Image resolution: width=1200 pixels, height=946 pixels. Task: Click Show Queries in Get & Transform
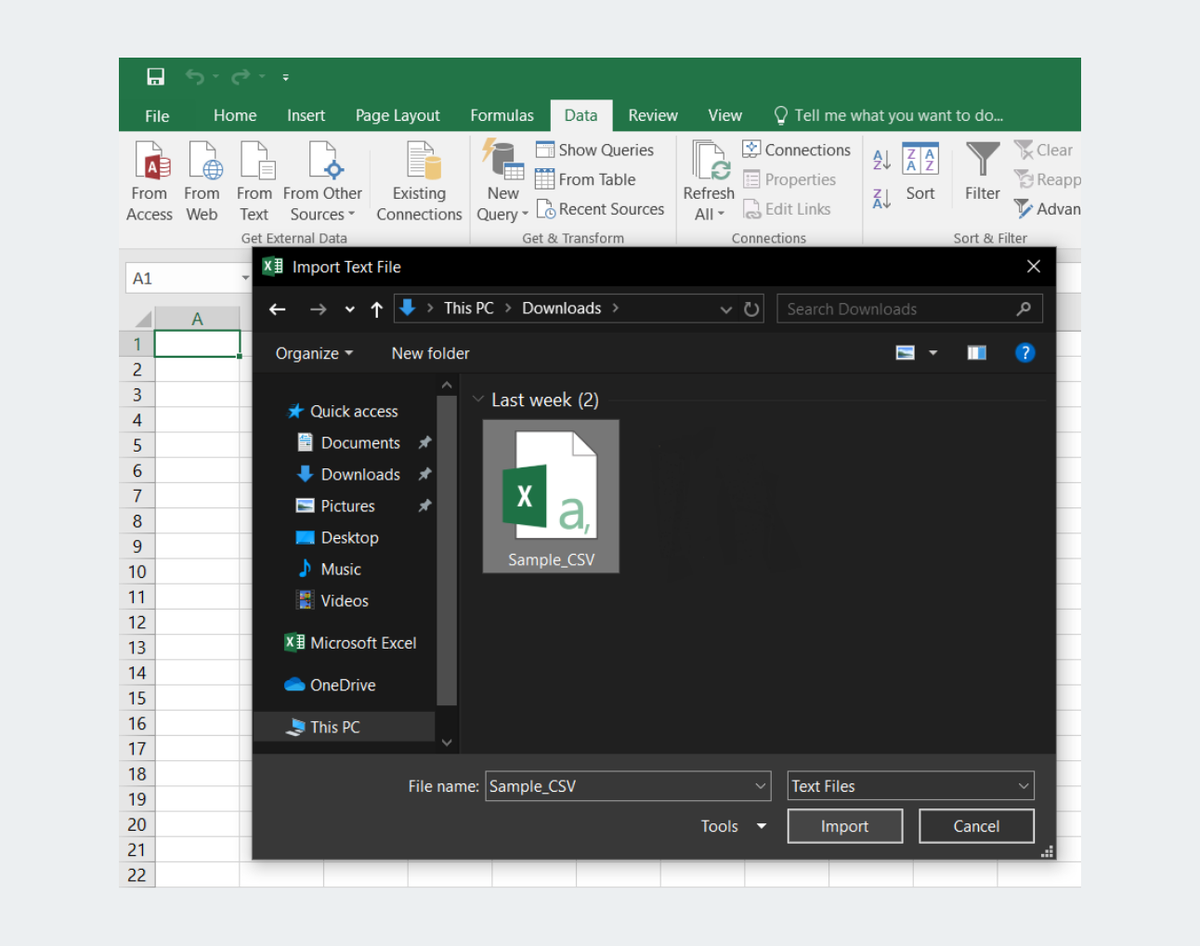(595, 150)
